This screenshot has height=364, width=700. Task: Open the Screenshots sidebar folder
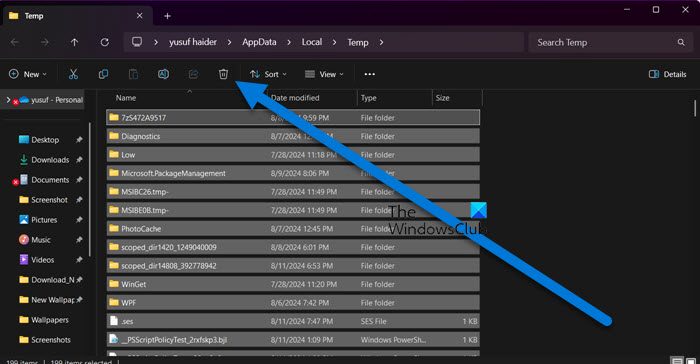[x=45, y=340]
